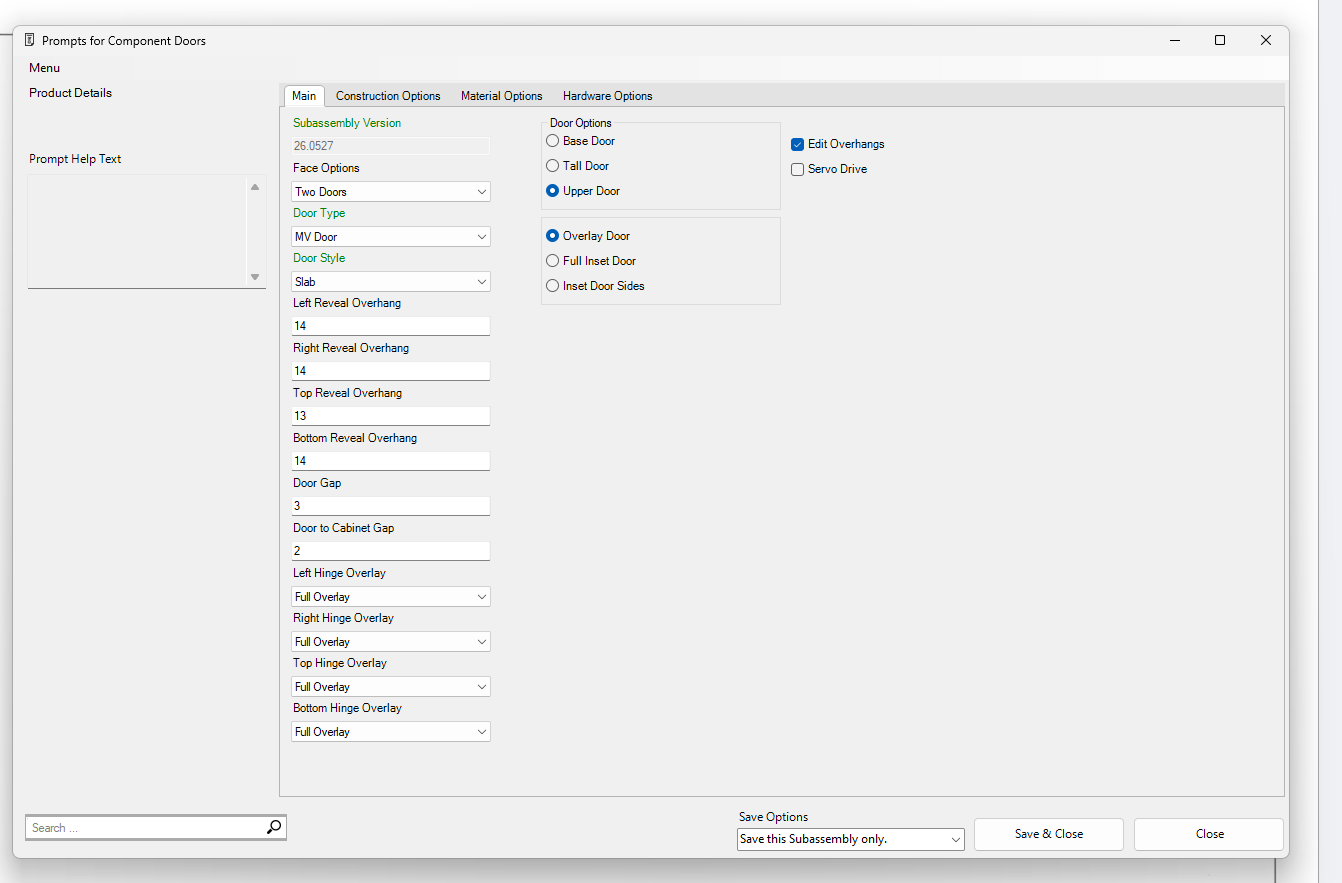
Task: Expand the Top Hinge Overlay dropdown
Action: [391, 686]
